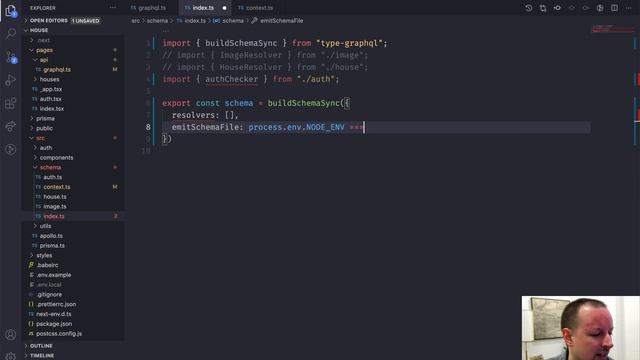Collapse the src folder
640x360 pixels.
tap(40, 138)
